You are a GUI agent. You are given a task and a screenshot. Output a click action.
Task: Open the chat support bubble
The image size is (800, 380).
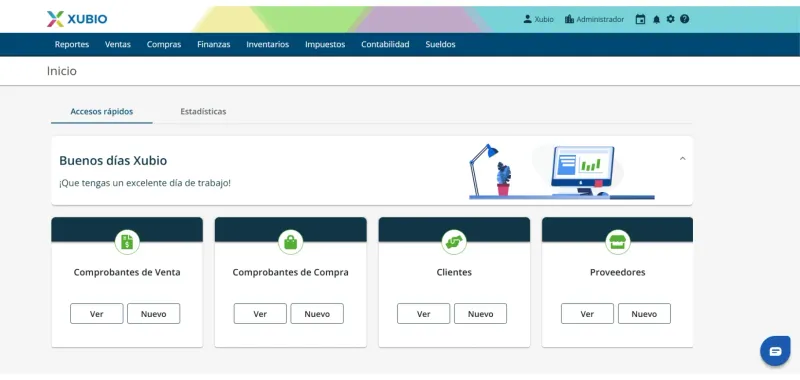coord(775,351)
